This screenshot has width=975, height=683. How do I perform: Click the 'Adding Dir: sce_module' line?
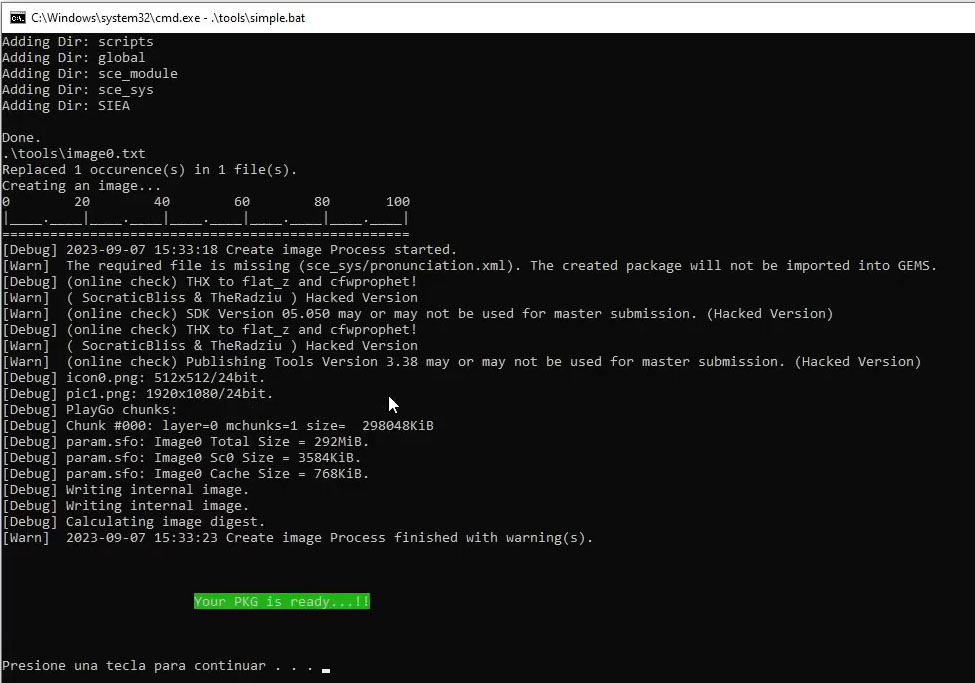[x=90, y=73]
